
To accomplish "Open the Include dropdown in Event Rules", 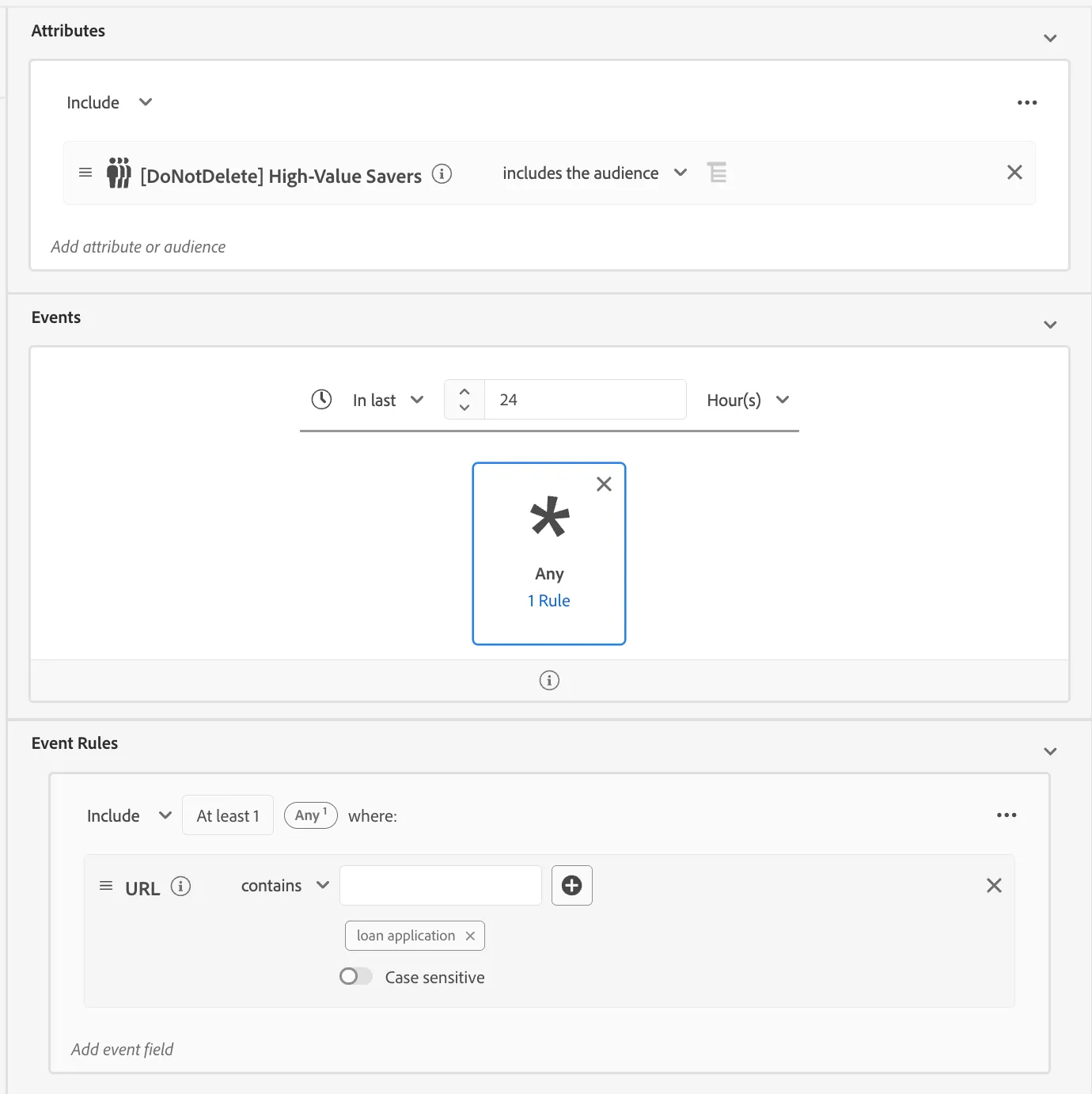I will [129, 815].
